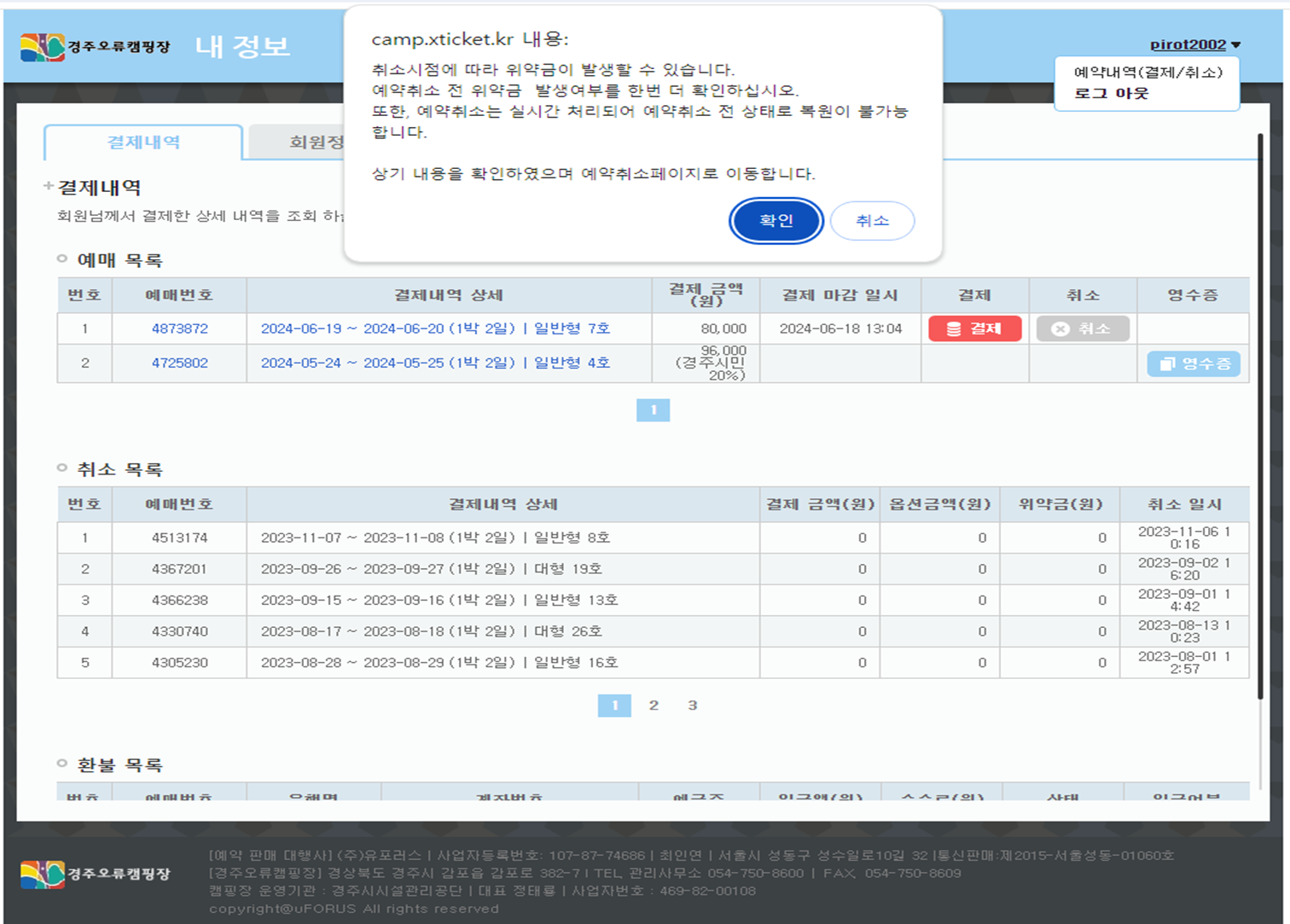Open booking number 4873872 link
Screen dimensions: 1290x924
(x=179, y=328)
